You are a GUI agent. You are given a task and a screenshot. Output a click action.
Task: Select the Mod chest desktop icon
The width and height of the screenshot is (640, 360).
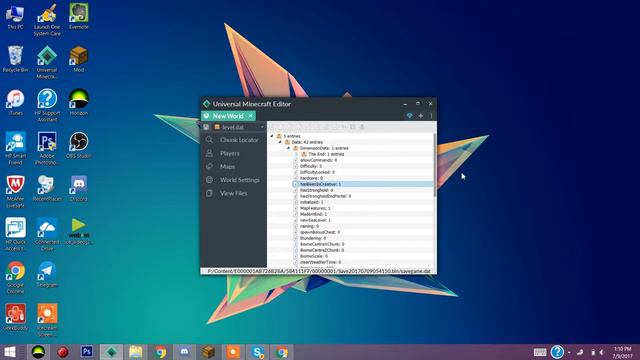pyautogui.click(x=79, y=59)
